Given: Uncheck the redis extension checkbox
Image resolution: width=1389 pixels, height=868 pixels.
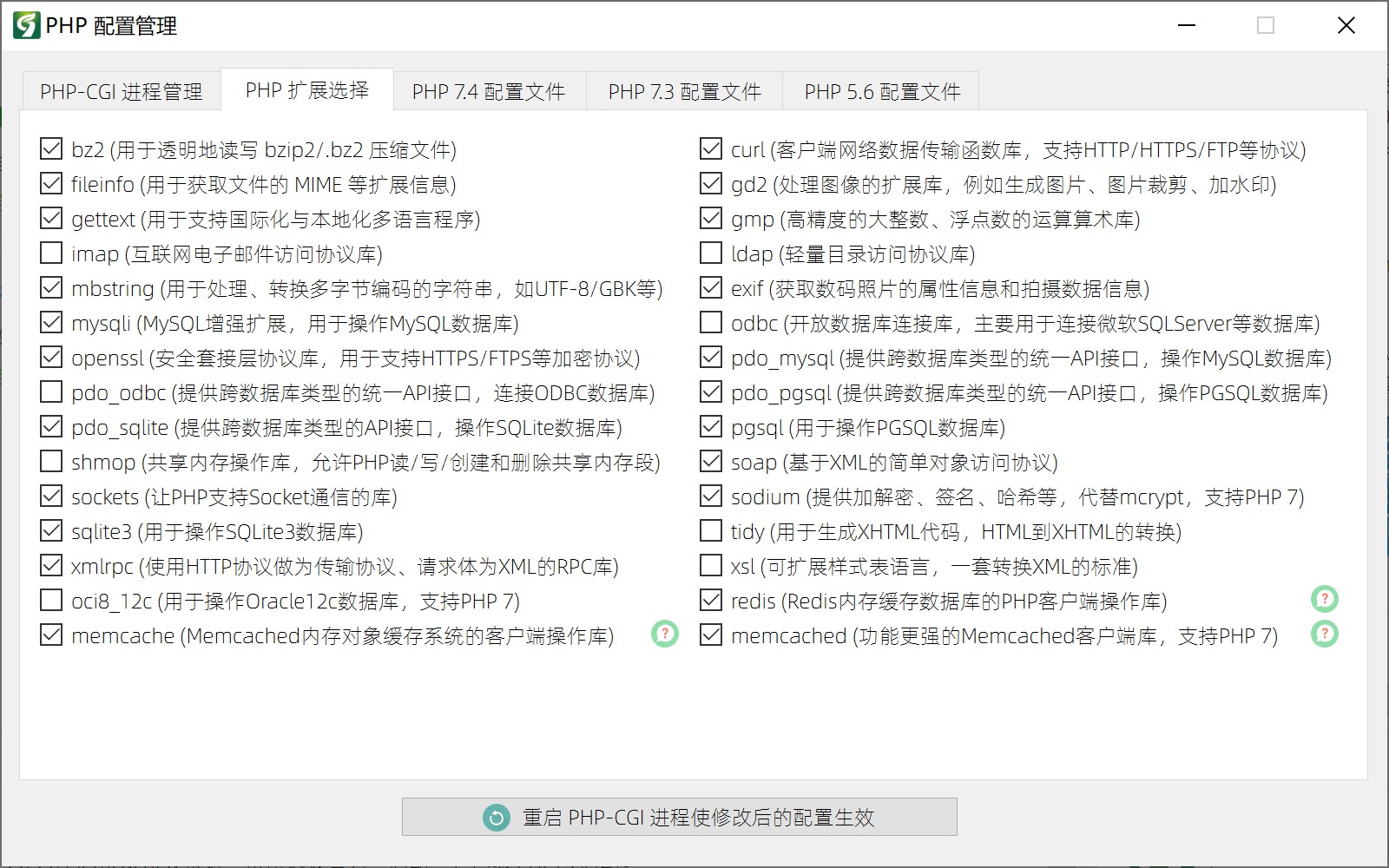Looking at the screenshot, I should 711,601.
